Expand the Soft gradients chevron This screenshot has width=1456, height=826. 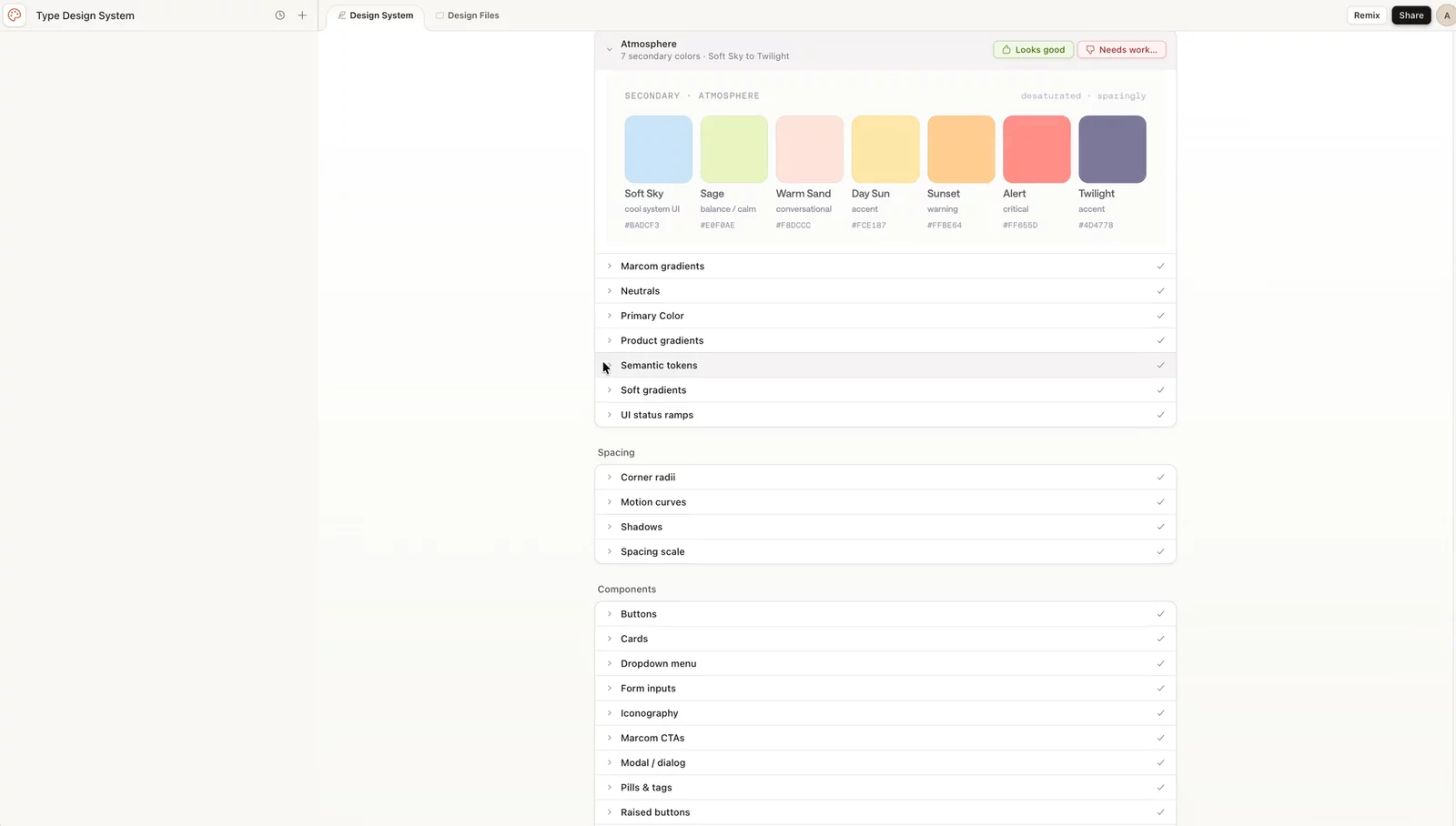click(x=610, y=390)
